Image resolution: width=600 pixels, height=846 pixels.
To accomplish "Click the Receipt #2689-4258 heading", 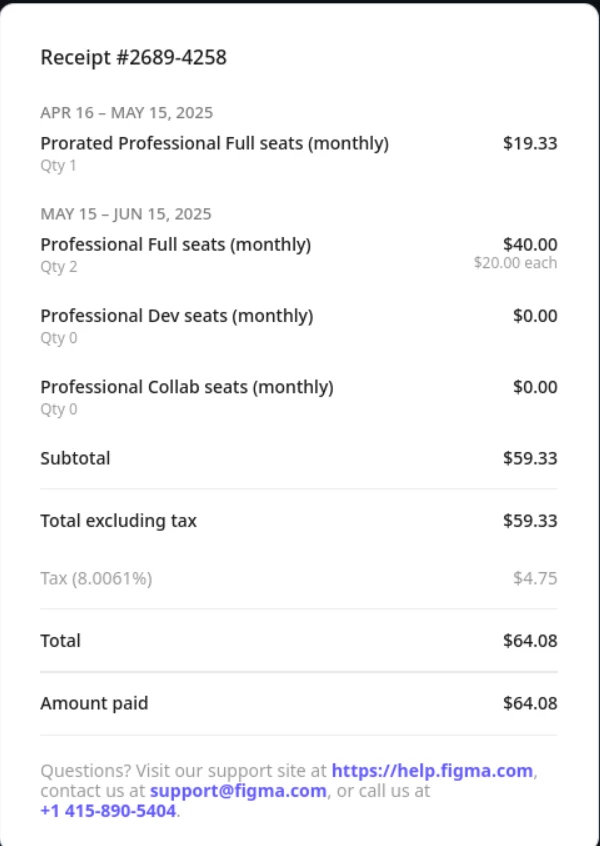I will [x=133, y=58].
